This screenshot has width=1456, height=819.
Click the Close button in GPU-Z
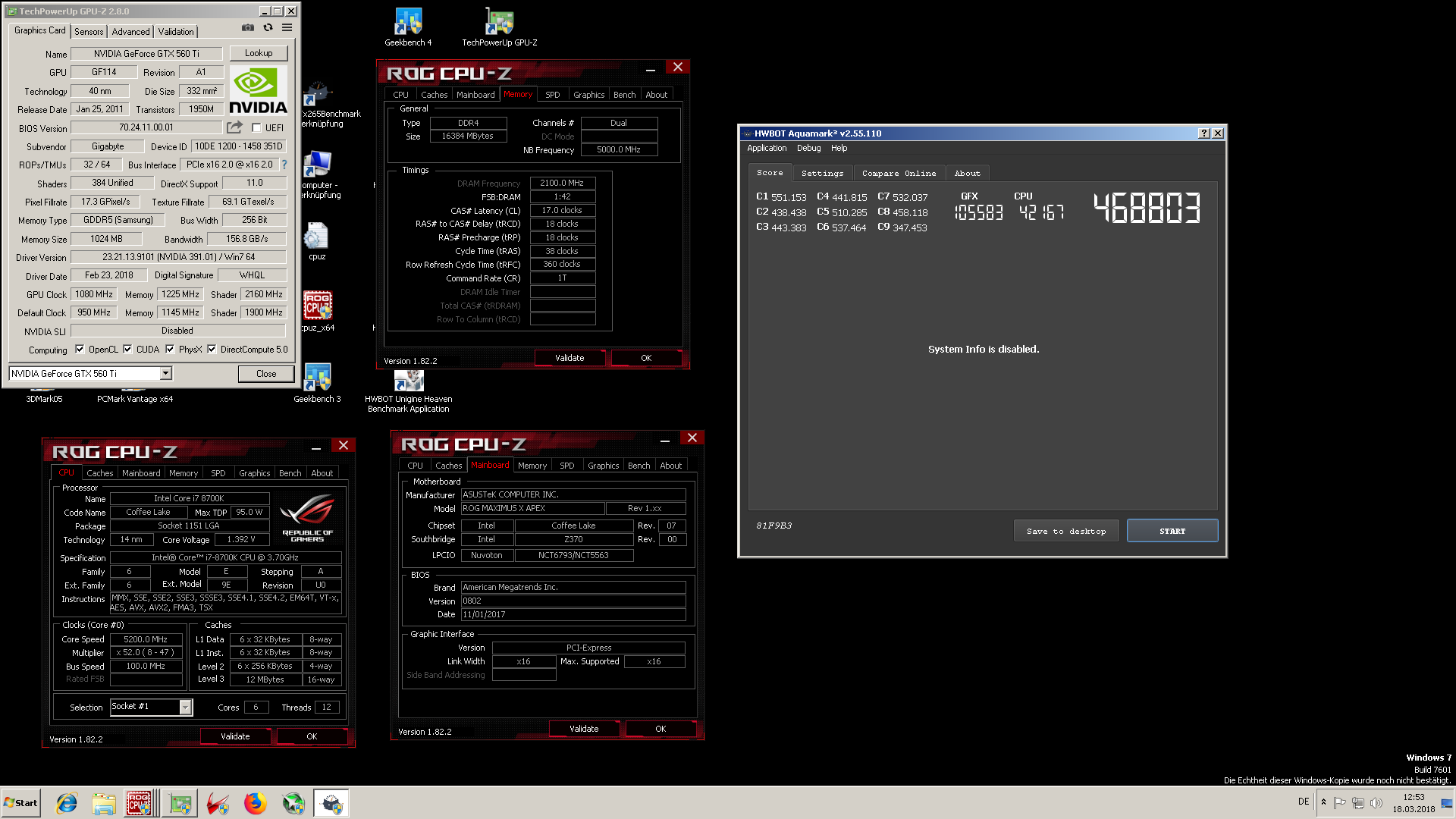tap(266, 374)
